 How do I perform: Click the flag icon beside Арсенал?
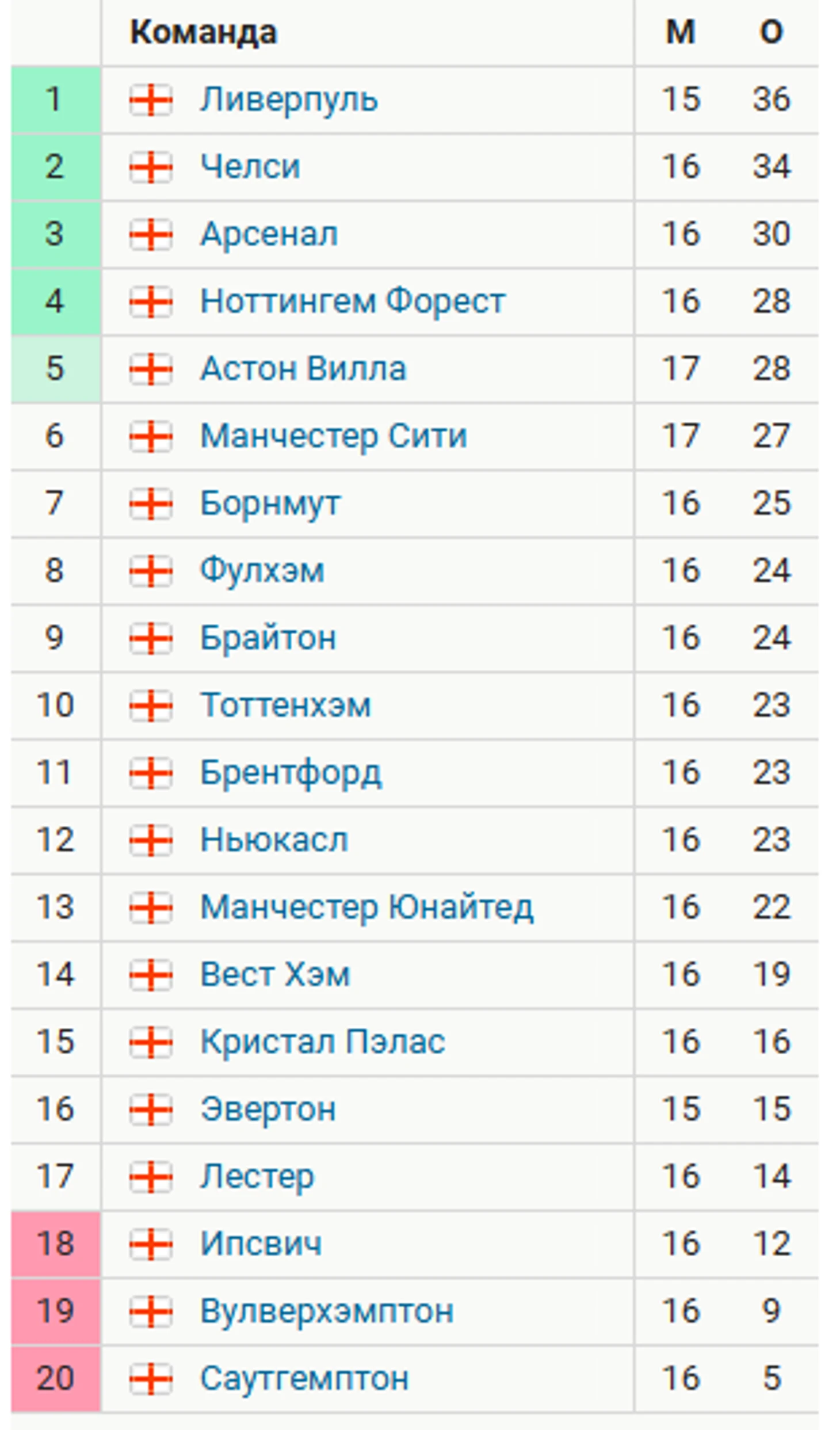pos(151,235)
